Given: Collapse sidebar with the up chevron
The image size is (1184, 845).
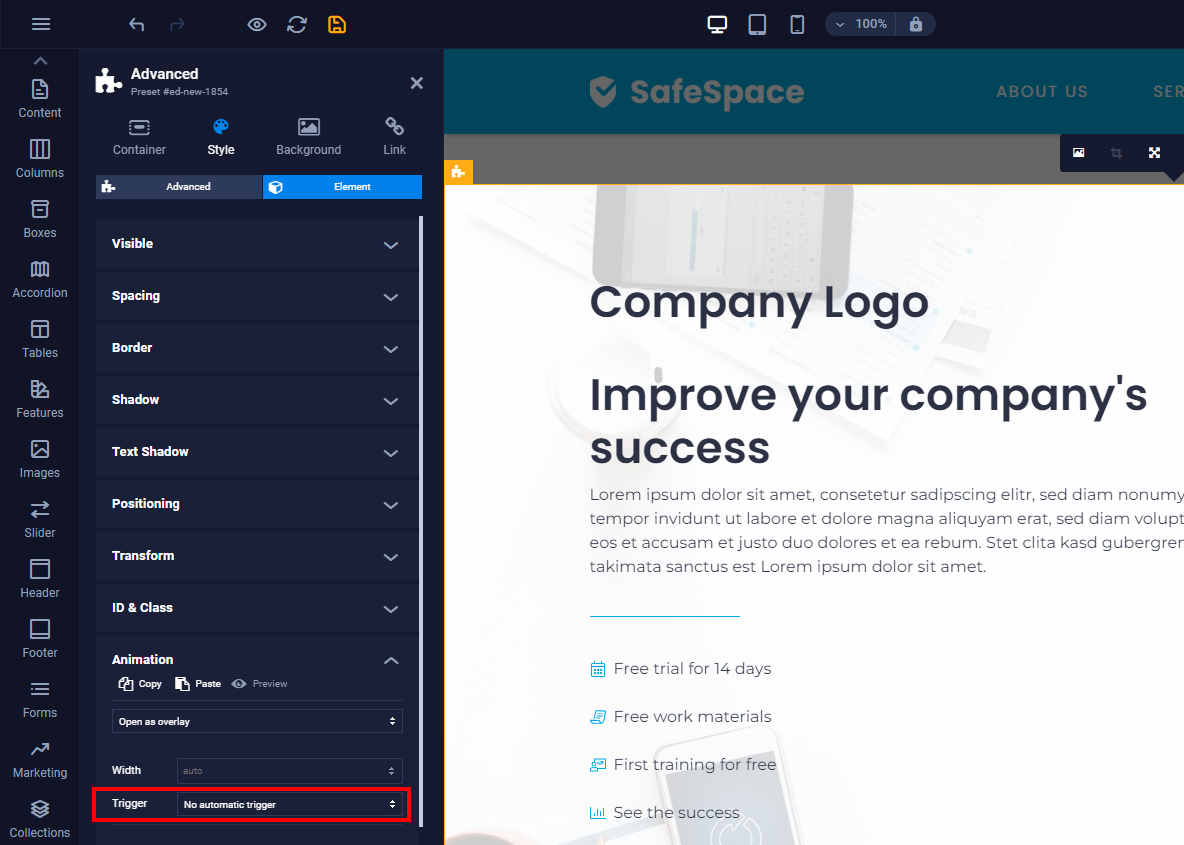Looking at the screenshot, I should [40, 60].
